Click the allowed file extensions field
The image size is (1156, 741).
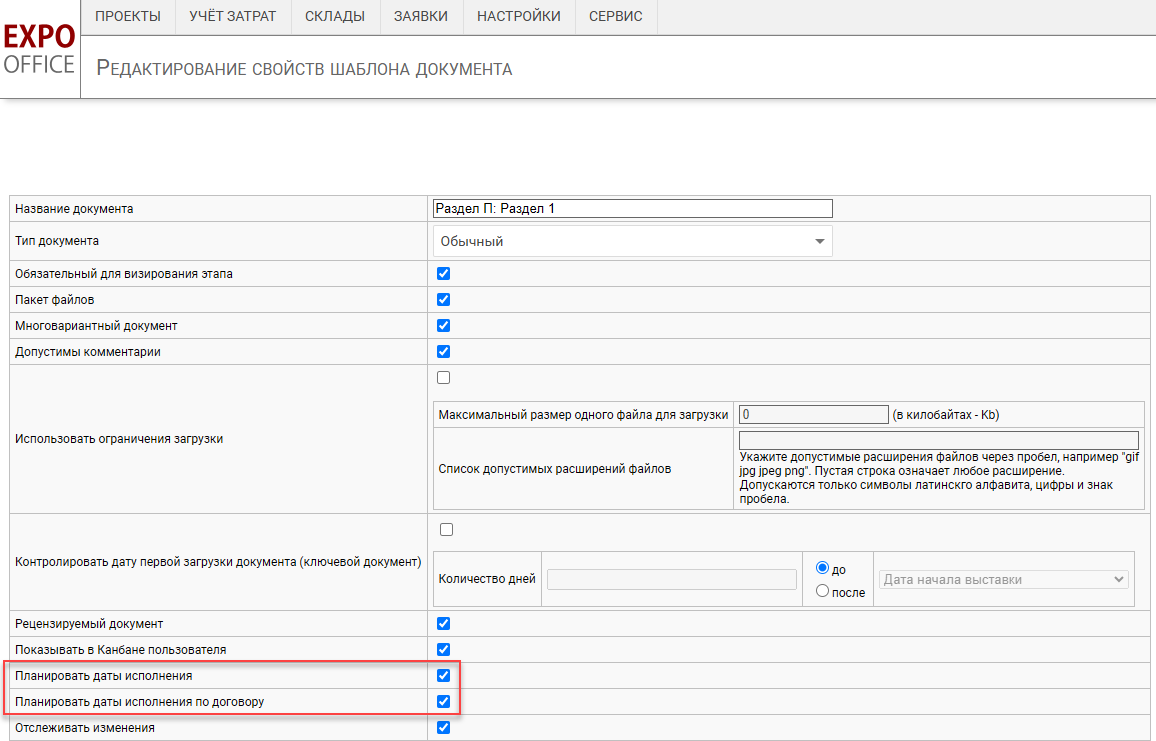point(938,441)
